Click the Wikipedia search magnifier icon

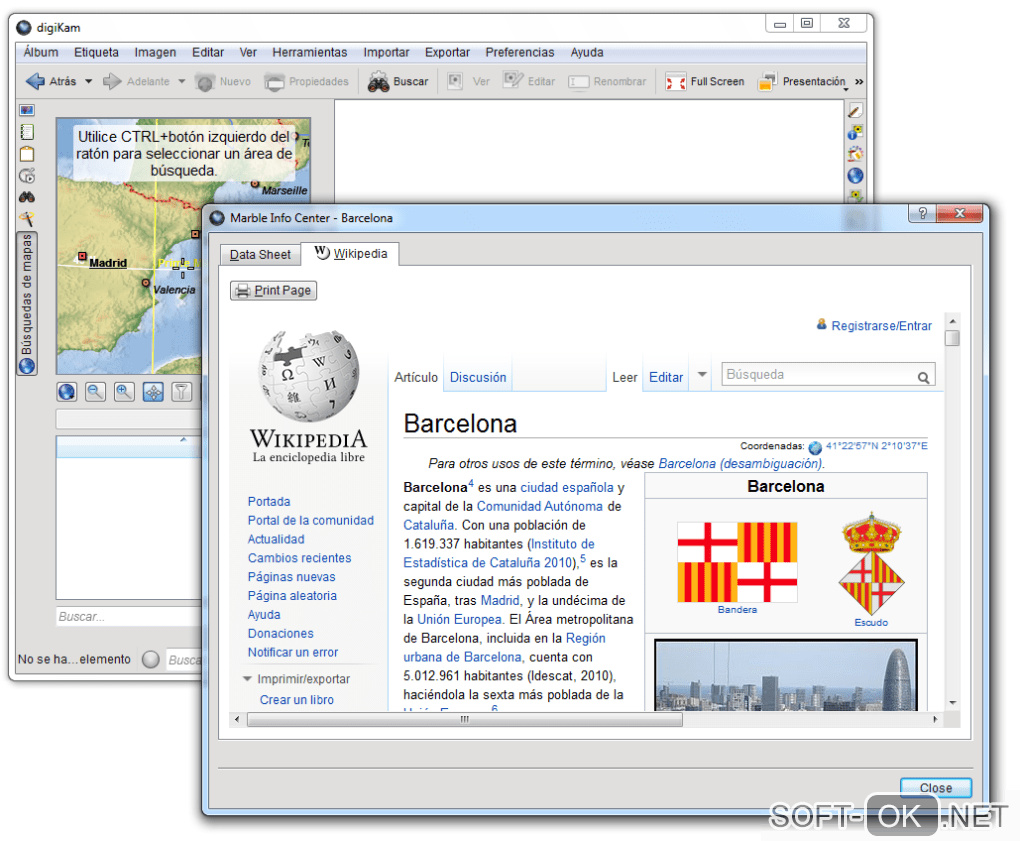click(x=923, y=377)
